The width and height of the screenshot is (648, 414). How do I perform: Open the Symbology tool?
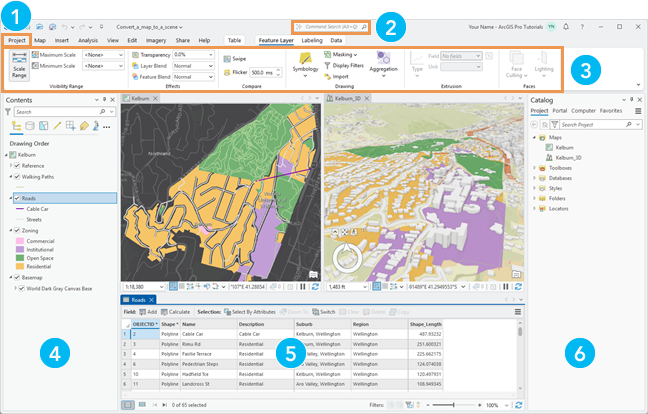pyautogui.click(x=305, y=64)
